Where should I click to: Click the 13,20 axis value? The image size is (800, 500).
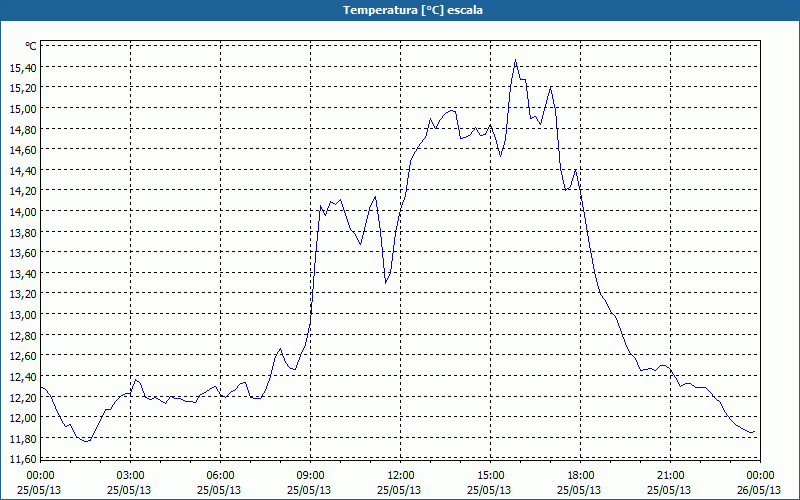click(x=22, y=294)
